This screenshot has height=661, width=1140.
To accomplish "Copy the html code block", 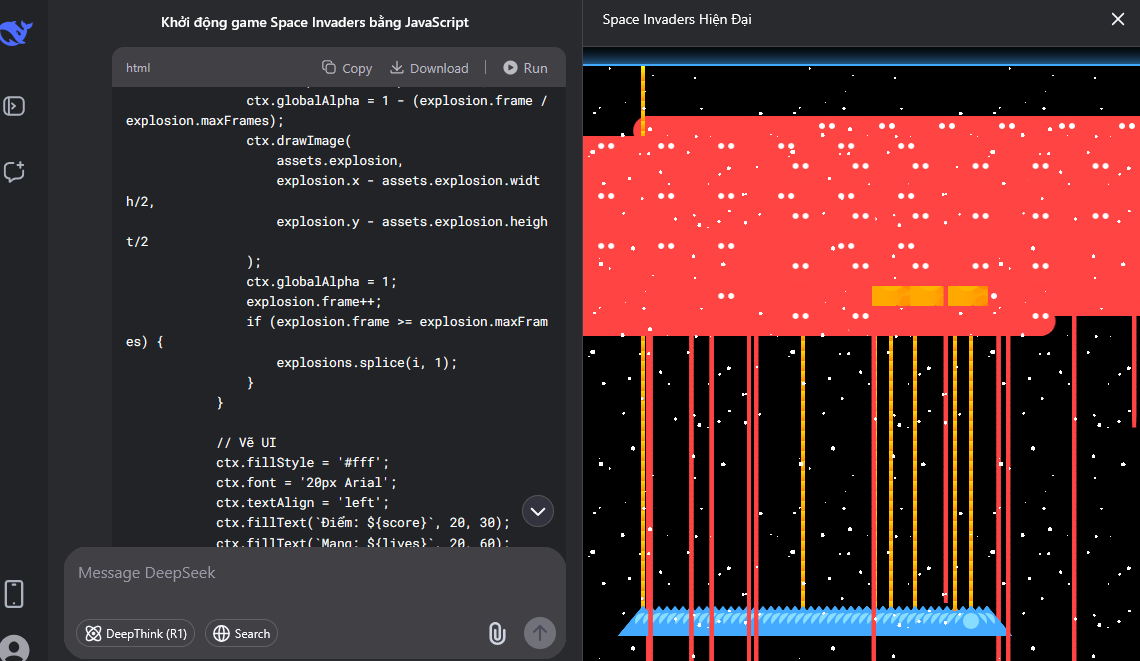I will click(347, 68).
